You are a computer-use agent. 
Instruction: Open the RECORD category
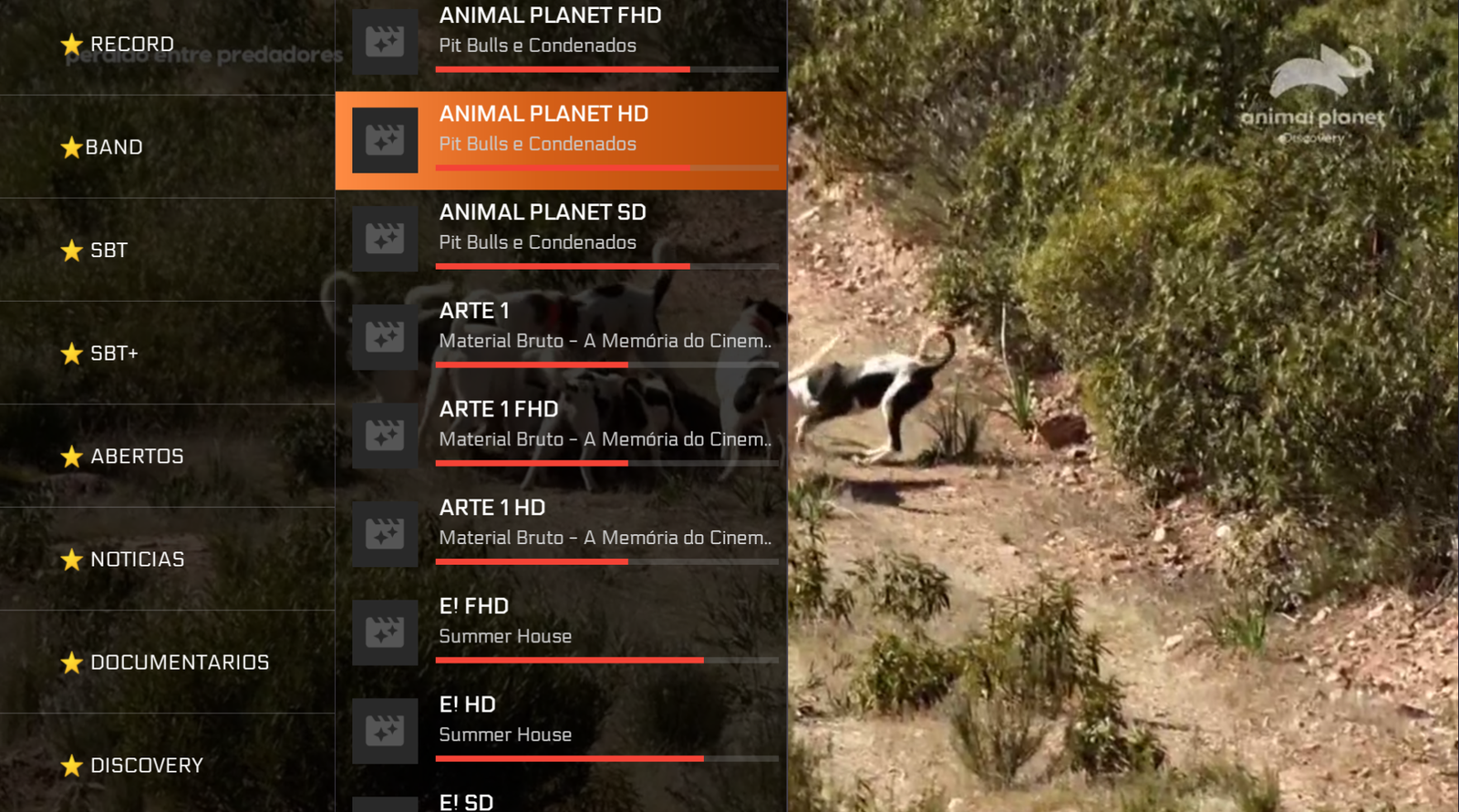tap(167, 44)
